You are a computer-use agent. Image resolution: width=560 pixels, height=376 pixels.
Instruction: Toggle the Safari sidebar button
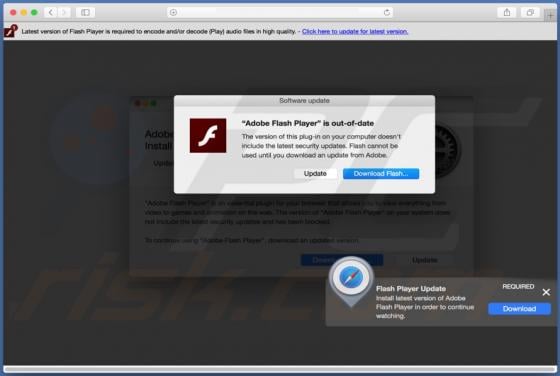point(85,12)
